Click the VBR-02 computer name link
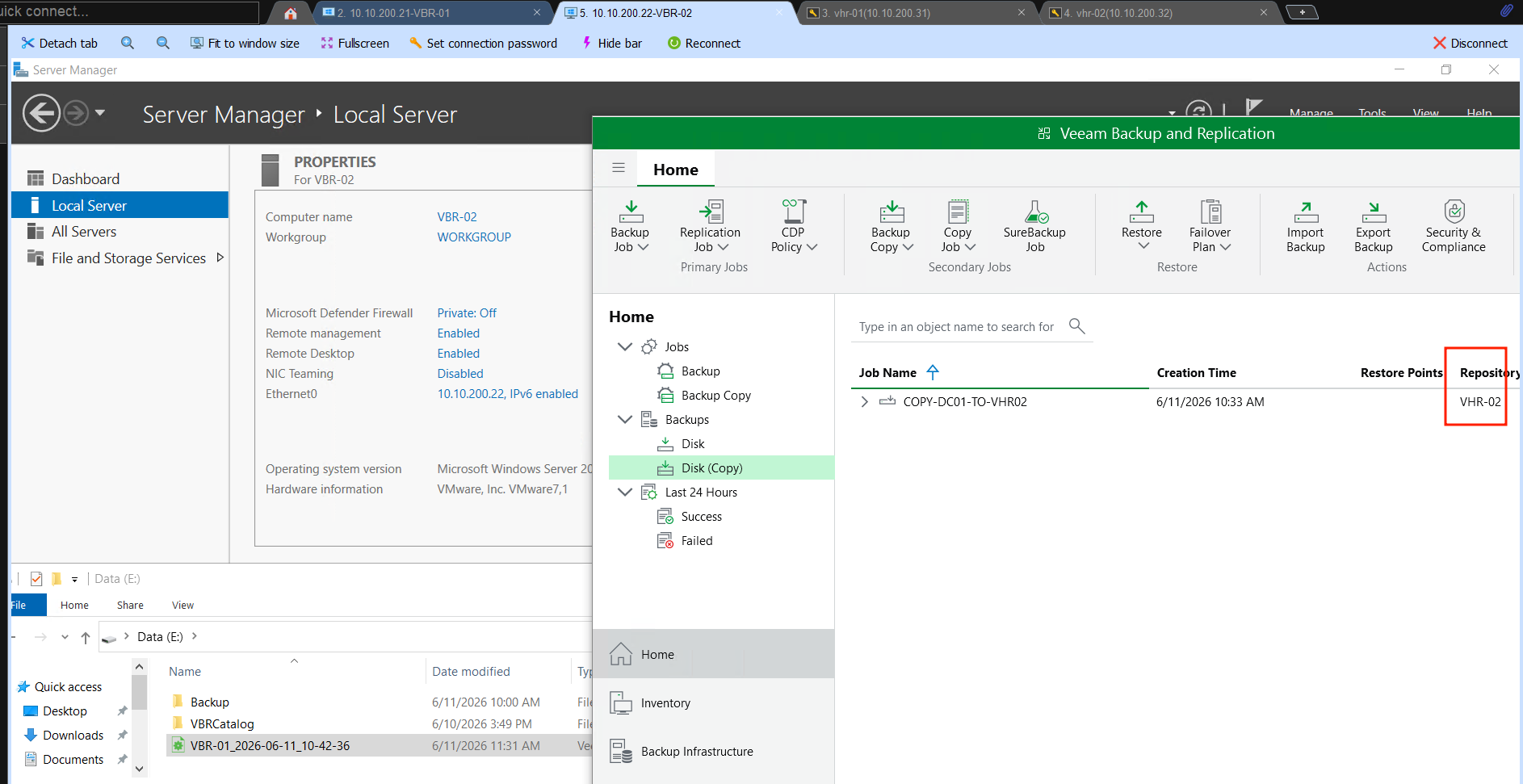Image resolution: width=1523 pixels, height=784 pixels. pyautogui.click(x=457, y=216)
